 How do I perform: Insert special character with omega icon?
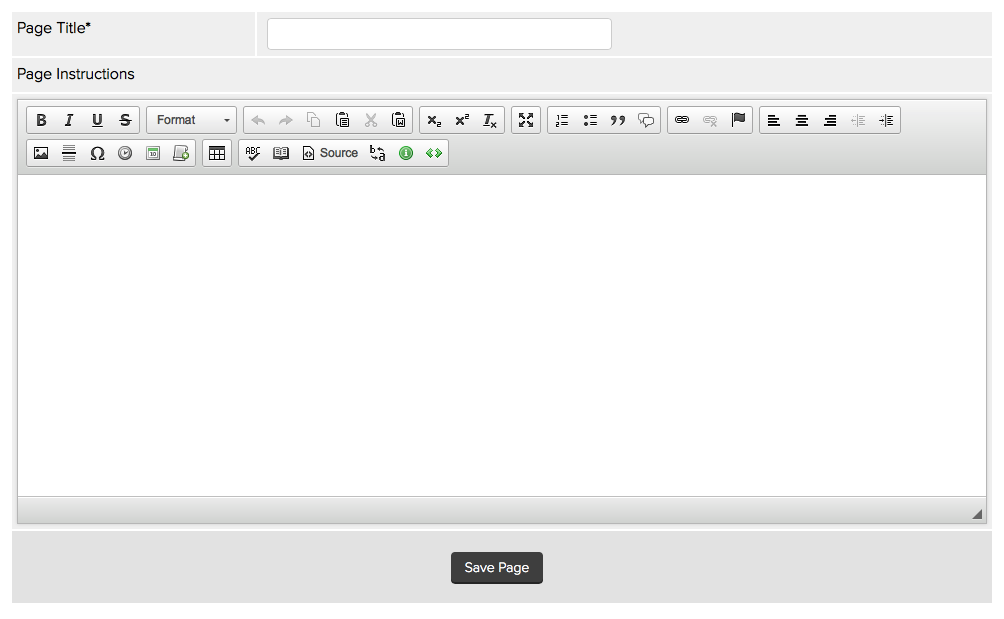[x=97, y=153]
